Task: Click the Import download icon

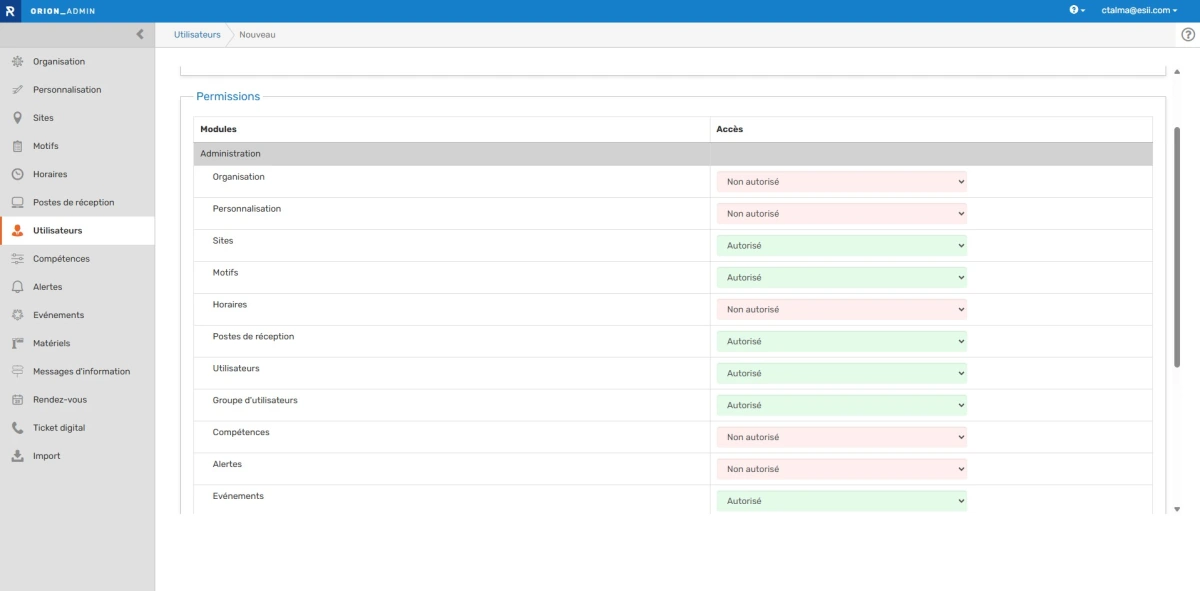Action: (17, 456)
